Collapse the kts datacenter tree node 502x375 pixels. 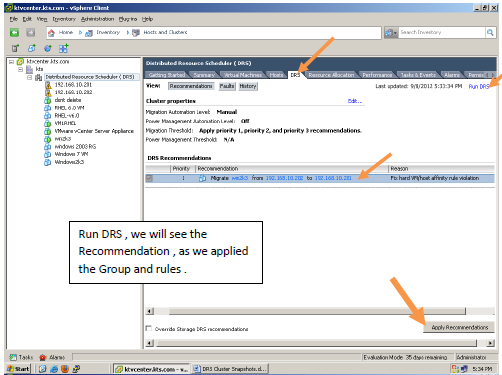pos(21,69)
